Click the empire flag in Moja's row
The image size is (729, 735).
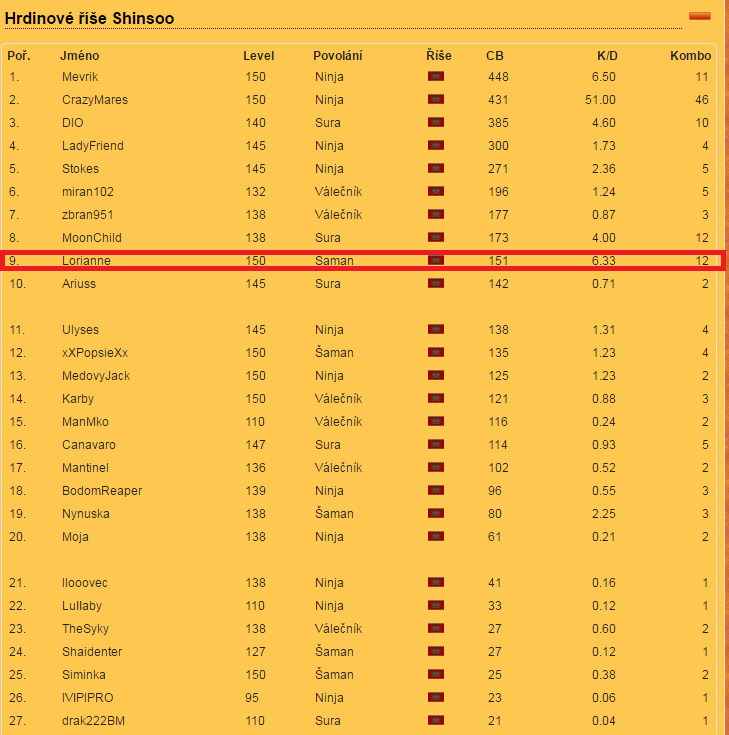(436, 537)
